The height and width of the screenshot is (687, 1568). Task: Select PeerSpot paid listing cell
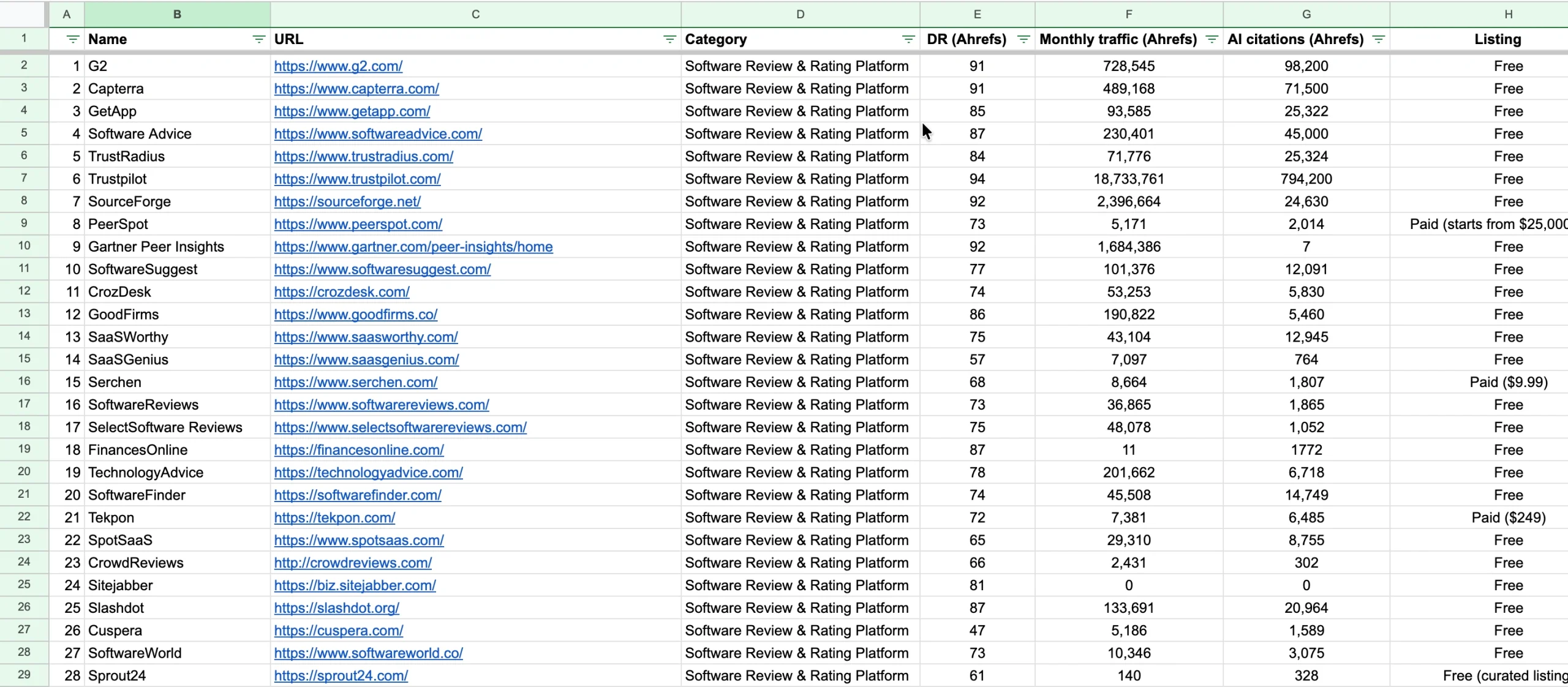pos(1479,224)
